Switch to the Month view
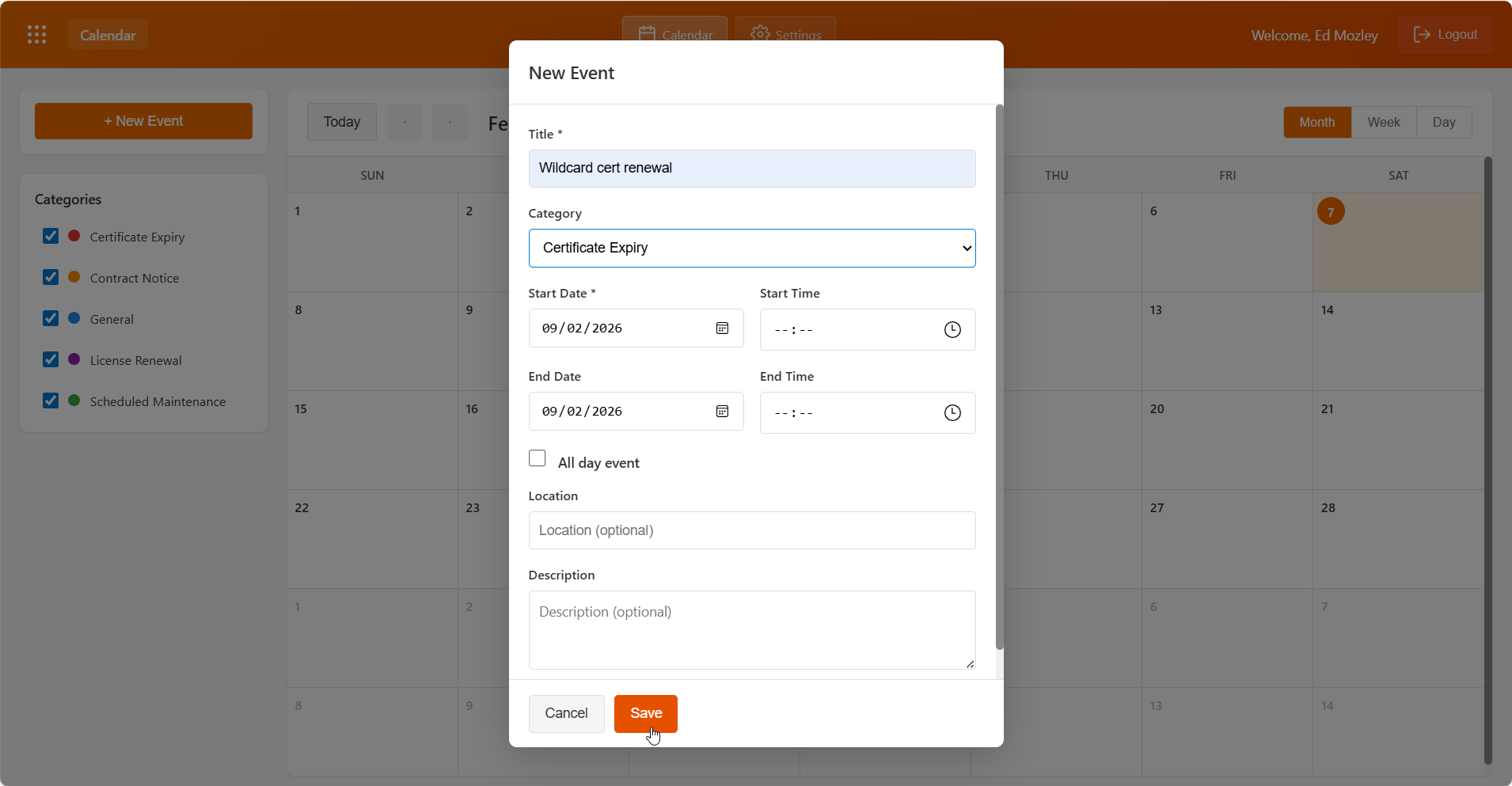The image size is (1512, 786). click(x=1317, y=122)
